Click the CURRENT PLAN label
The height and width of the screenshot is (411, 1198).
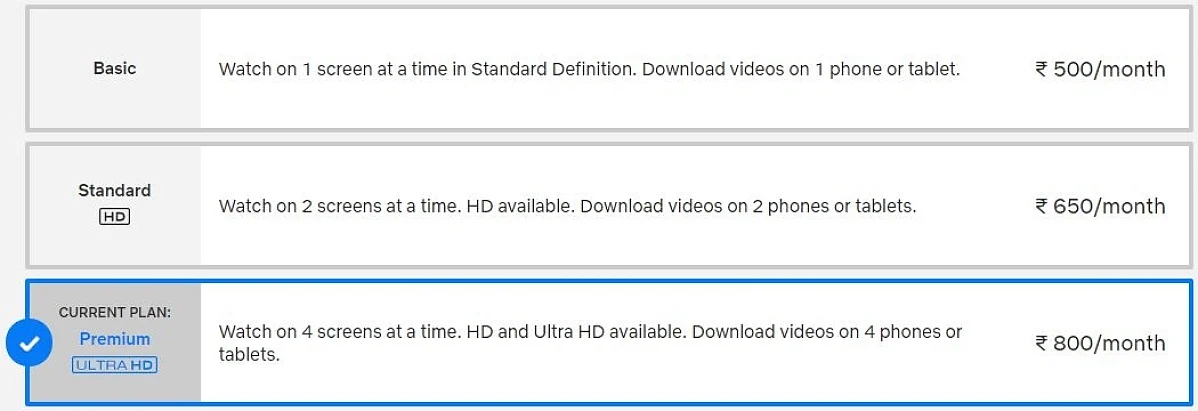115,312
